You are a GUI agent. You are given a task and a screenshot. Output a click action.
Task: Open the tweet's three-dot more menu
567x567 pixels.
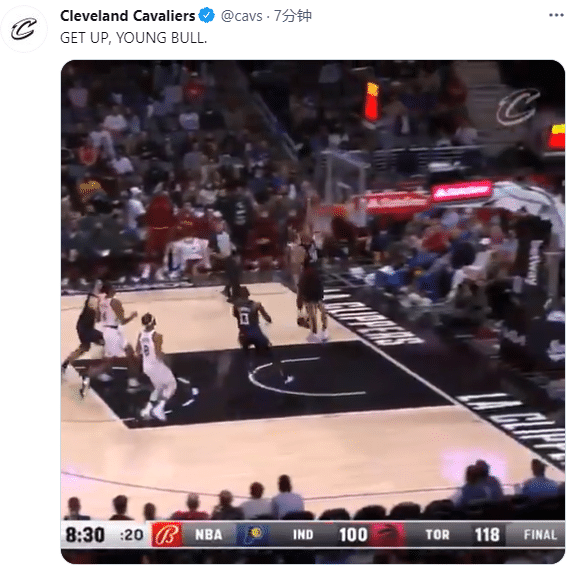(x=556, y=15)
